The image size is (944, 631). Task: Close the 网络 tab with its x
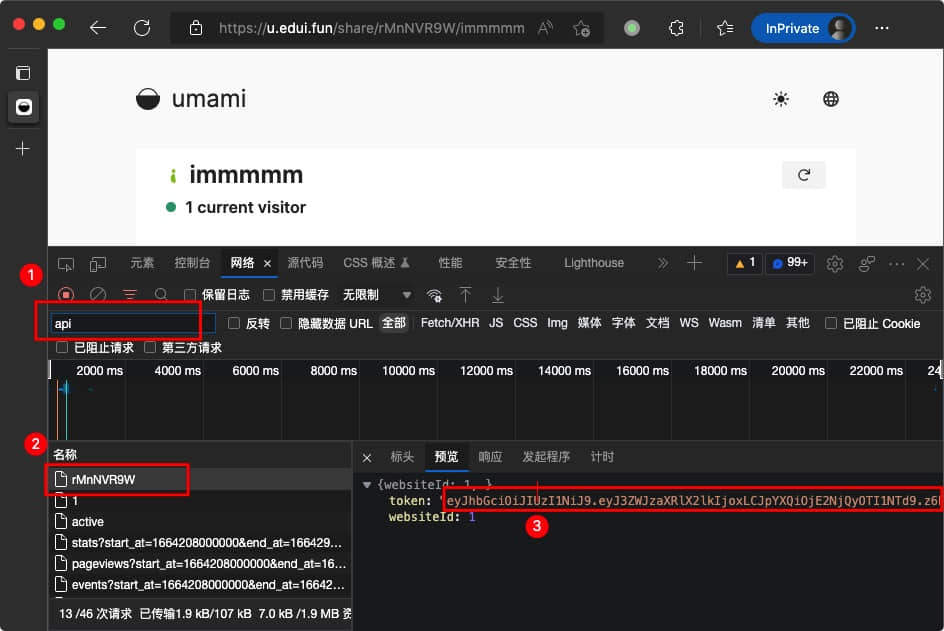click(267, 263)
